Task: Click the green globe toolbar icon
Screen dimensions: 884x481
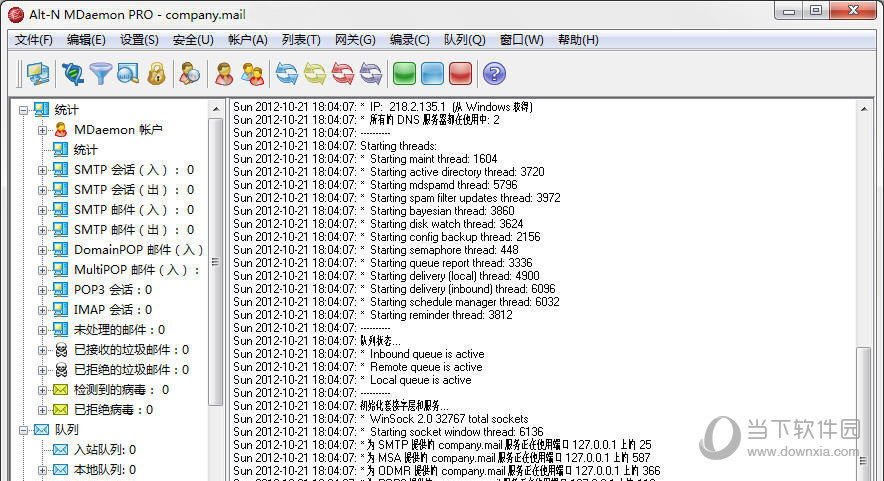Action: [73, 74]
